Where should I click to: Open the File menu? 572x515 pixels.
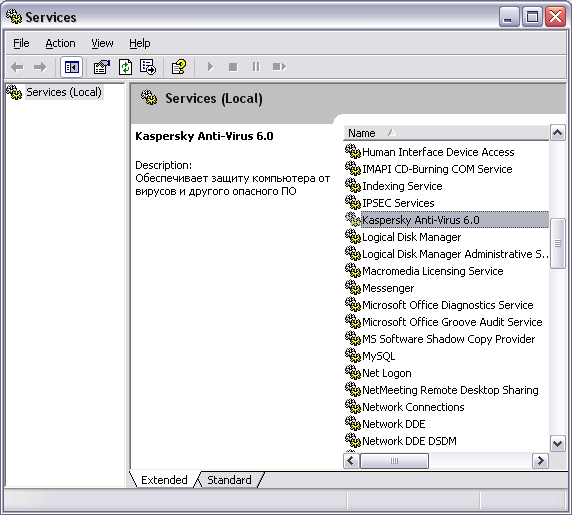pos(21,43)
